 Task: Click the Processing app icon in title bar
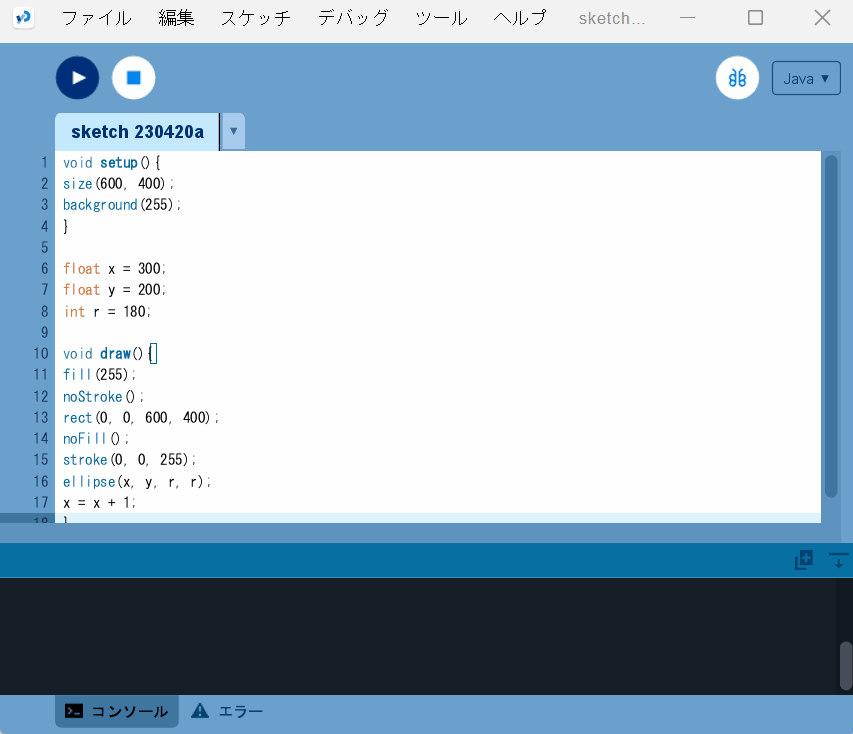(24, 18)
